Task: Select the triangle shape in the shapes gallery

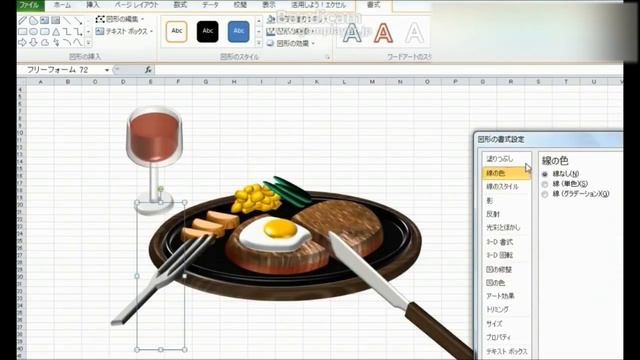Action: pos(56,31)
